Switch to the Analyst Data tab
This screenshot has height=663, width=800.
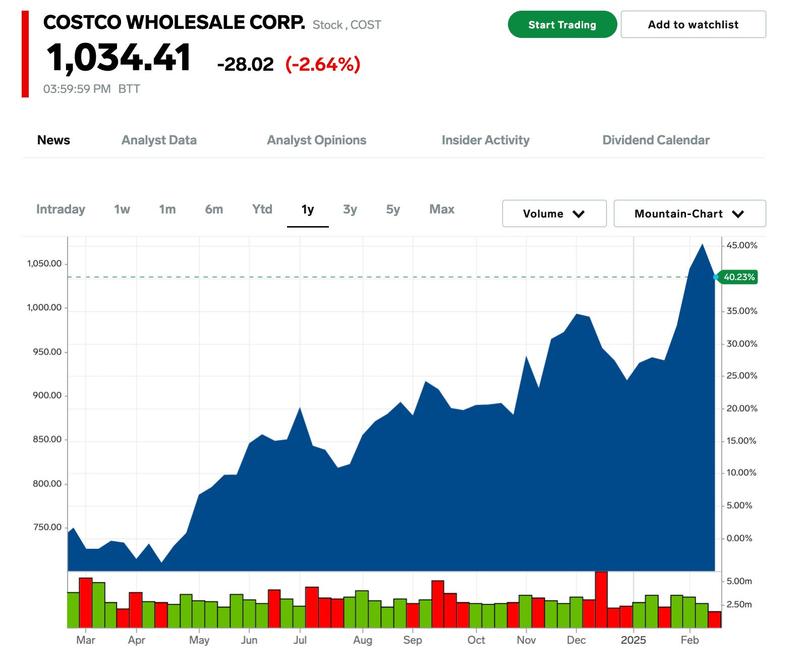pyautogui.click(x=159, y=140)
